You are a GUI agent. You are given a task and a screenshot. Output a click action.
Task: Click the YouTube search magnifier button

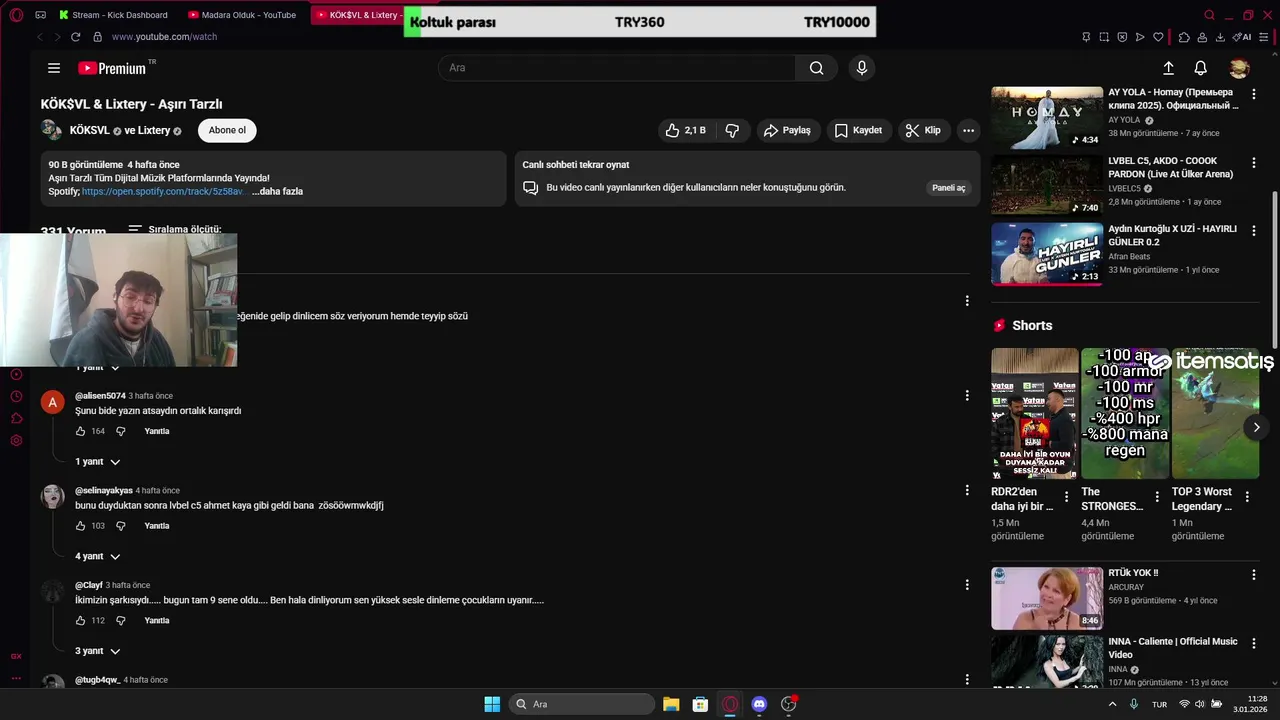click(816, 68)
